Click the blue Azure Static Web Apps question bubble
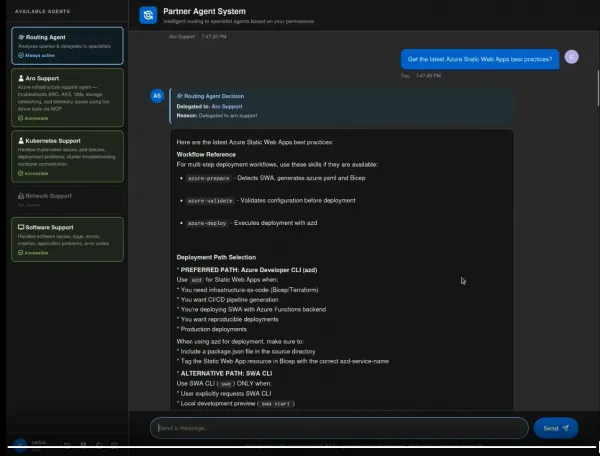Screen dimensions: 600x456 tap(480, 59)
